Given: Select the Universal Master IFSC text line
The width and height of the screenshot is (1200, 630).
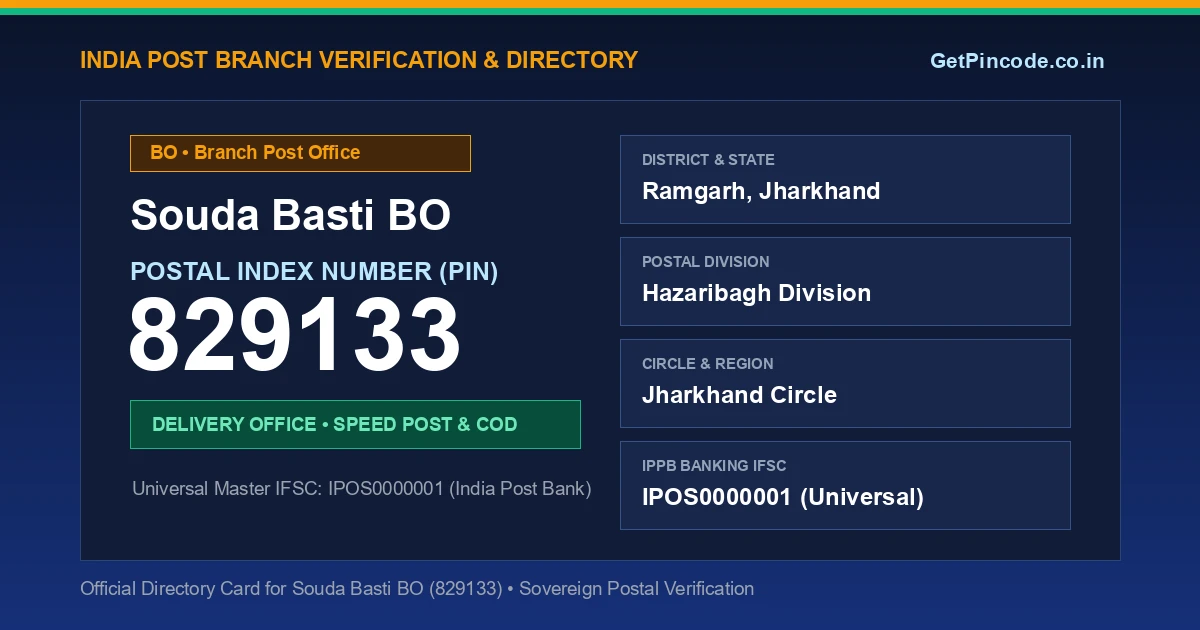Looking at the screenshot, I should (362, 489).
